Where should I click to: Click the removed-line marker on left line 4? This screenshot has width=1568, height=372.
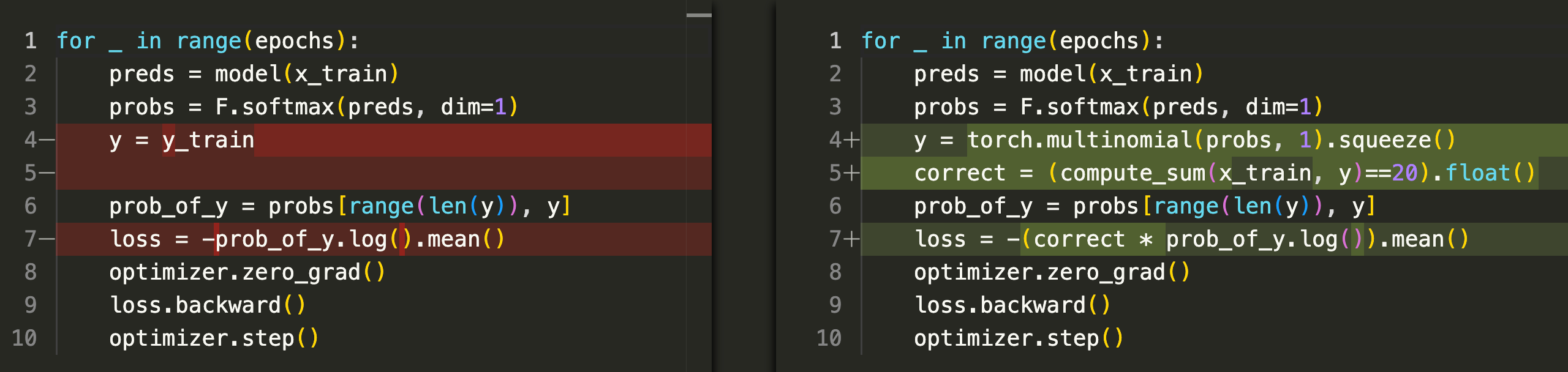[47, 140]
